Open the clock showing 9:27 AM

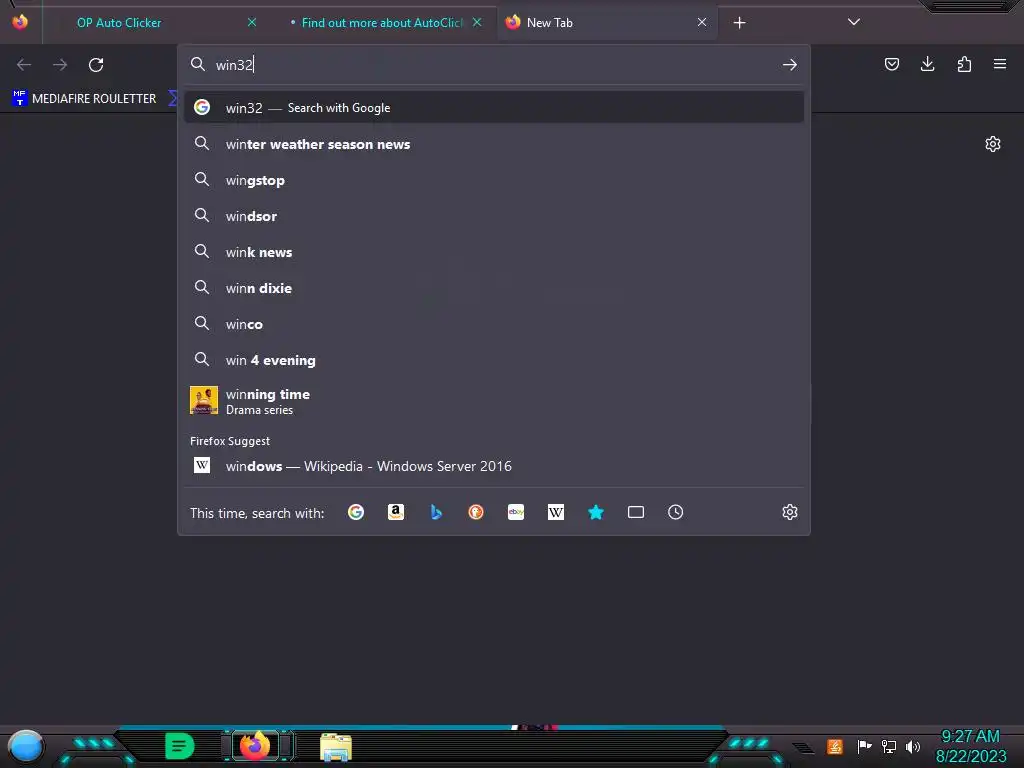[970, 746]
